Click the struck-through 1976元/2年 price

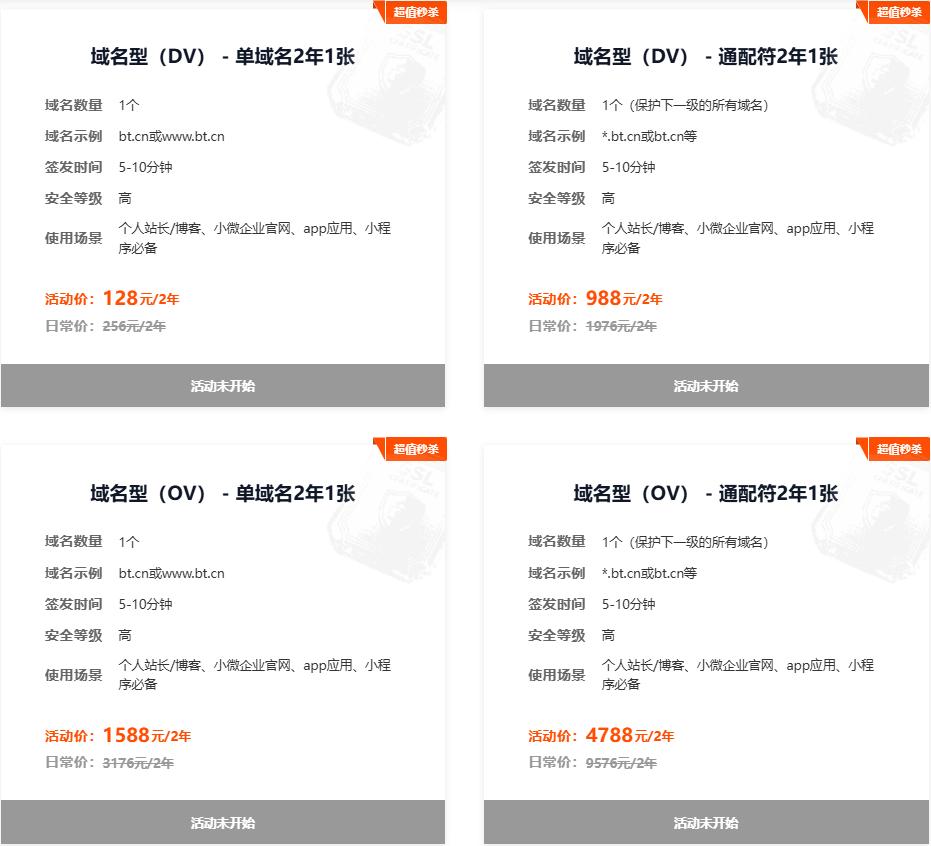coord(621,326)
